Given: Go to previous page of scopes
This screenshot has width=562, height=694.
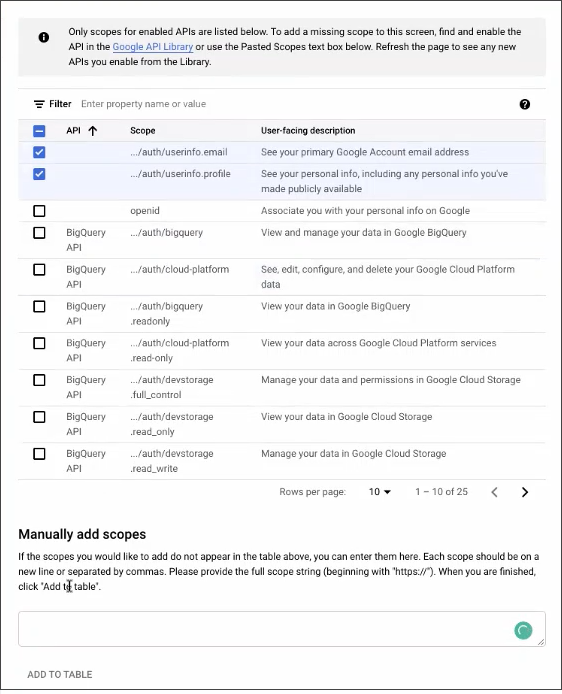Looking at the screenshot, I should (x=495, y=492).
